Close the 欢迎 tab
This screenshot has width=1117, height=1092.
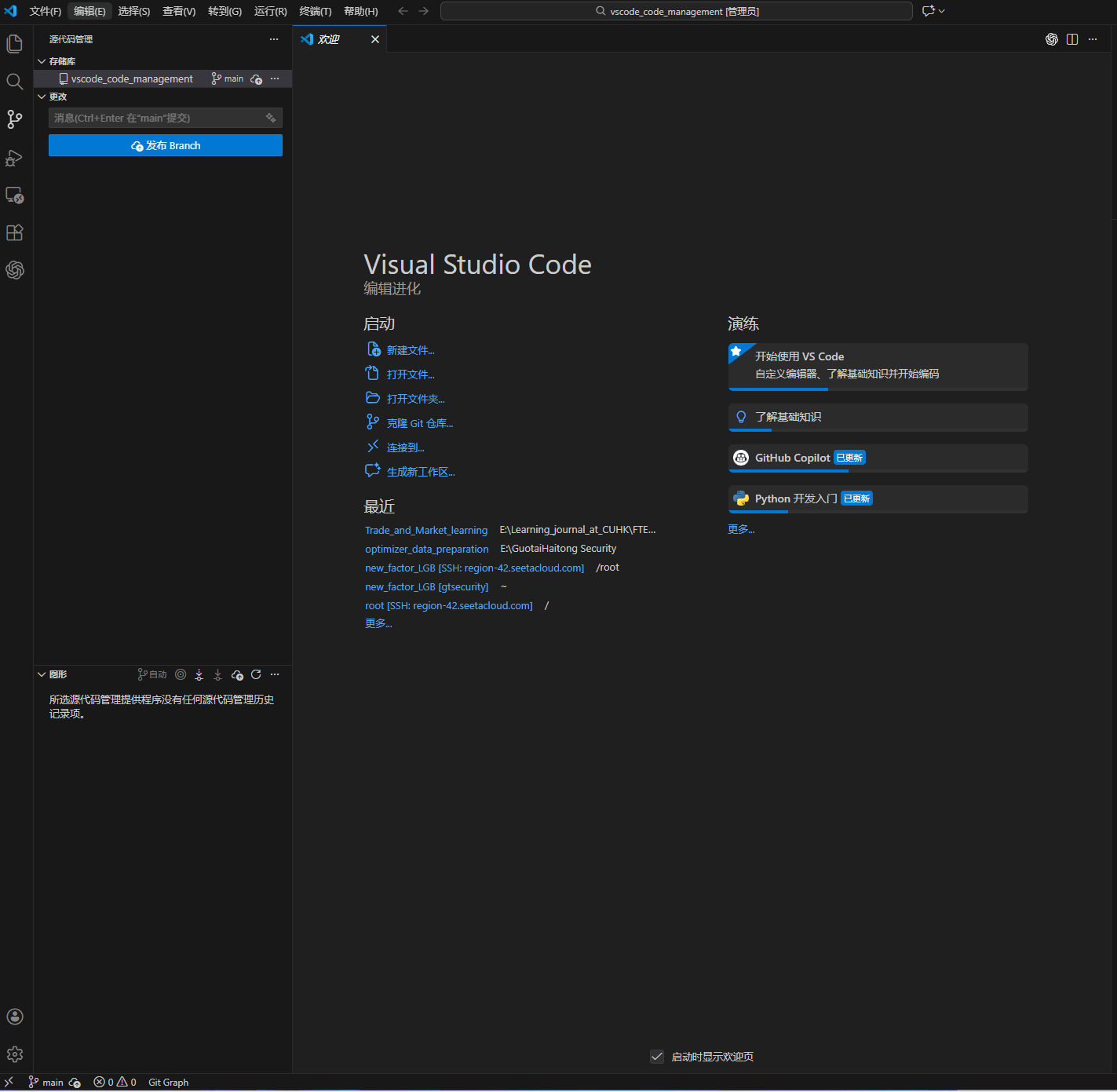(x=375, y=39)
